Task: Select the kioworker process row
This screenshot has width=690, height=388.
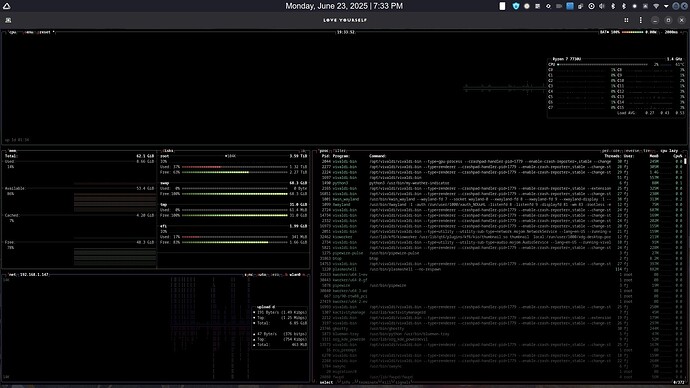Action: (x=502, y=237)
